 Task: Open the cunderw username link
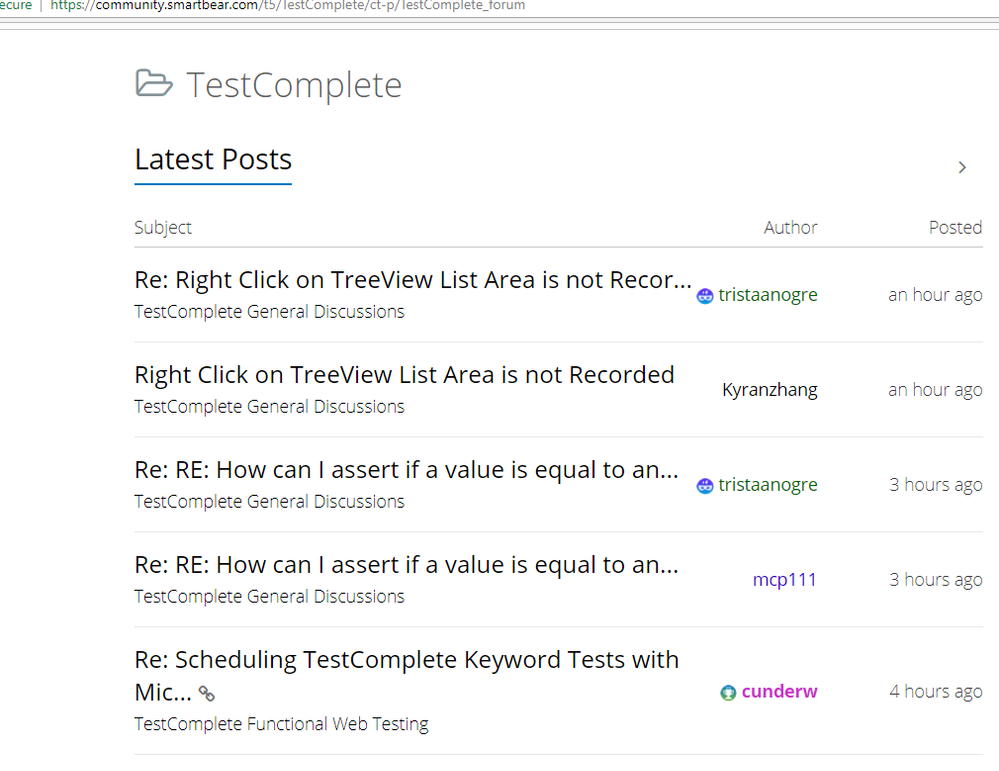click(x=779, y=692)
